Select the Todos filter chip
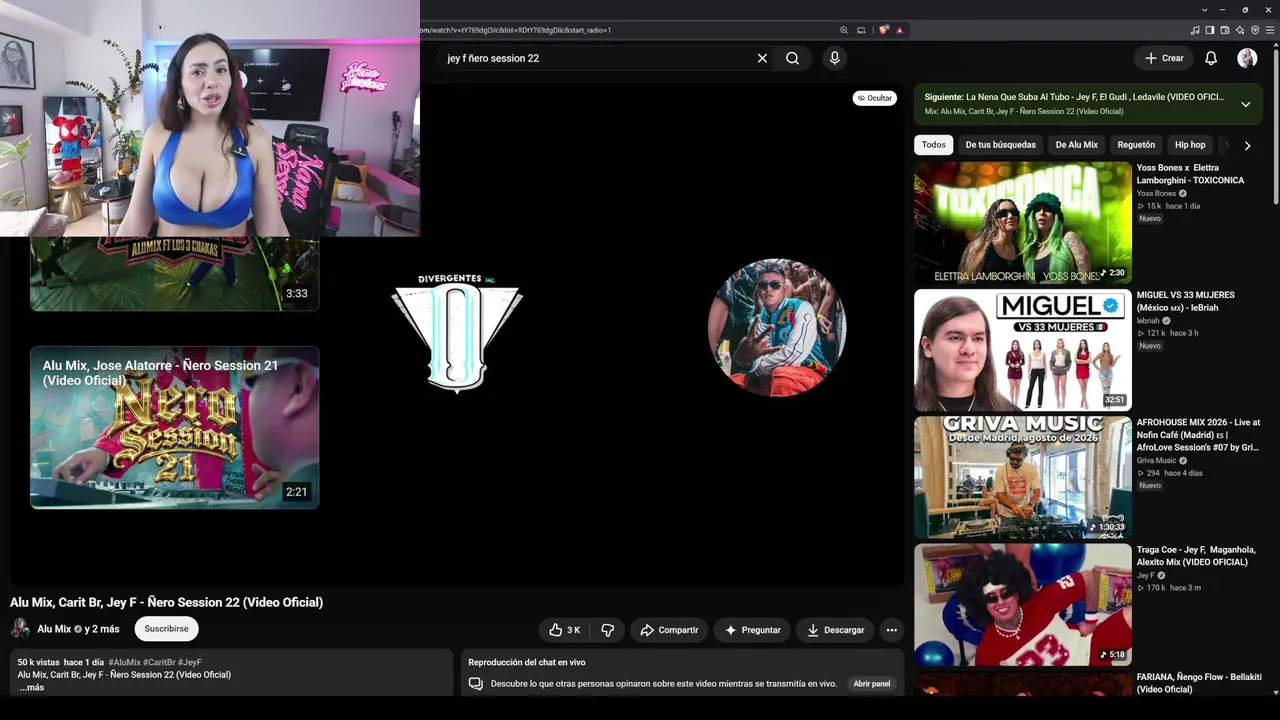Image resolution: width=1280 pixels, height=720 pixels. tap(933, 145)
